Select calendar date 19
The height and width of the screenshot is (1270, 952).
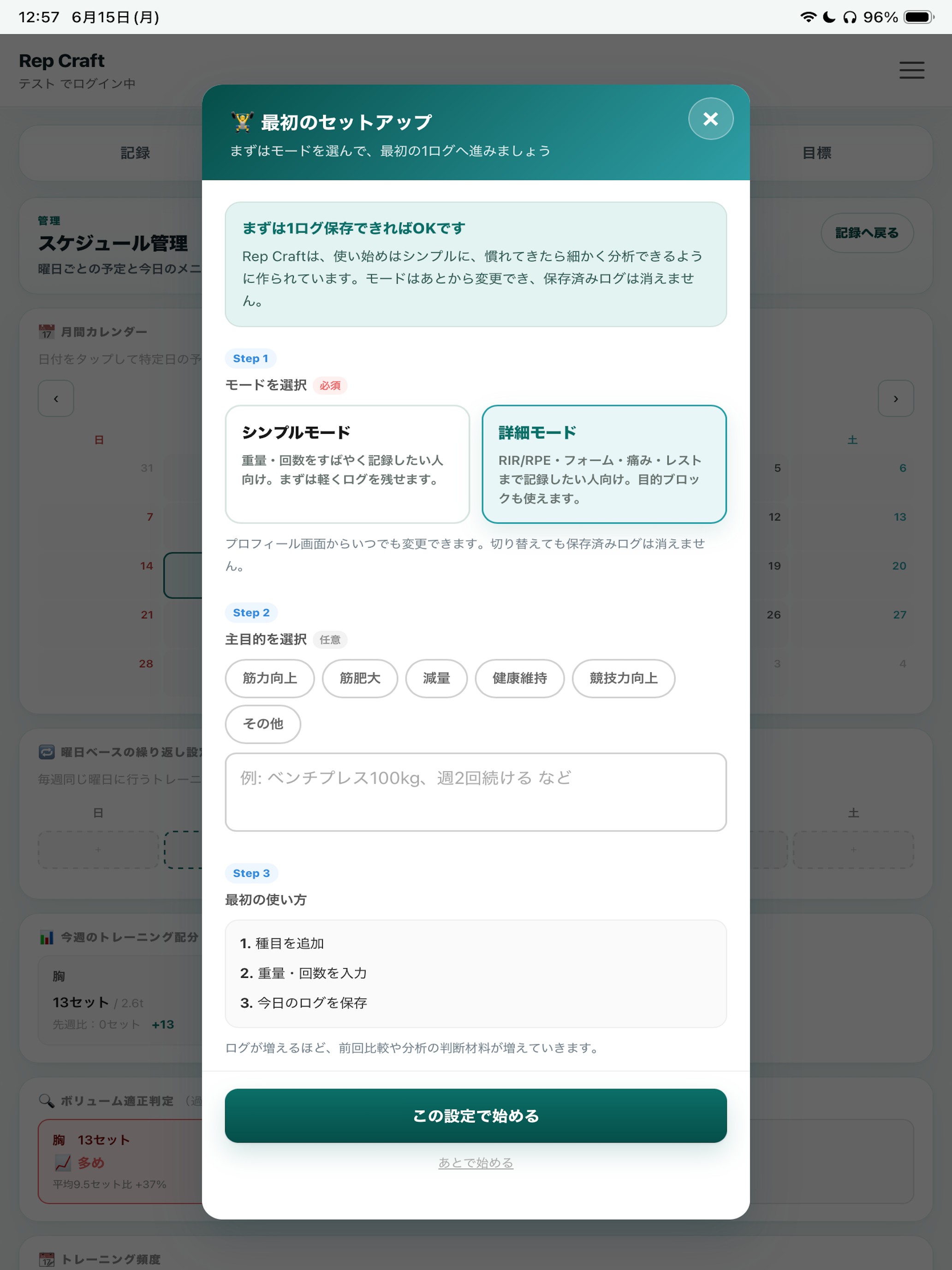coord(774,565)
